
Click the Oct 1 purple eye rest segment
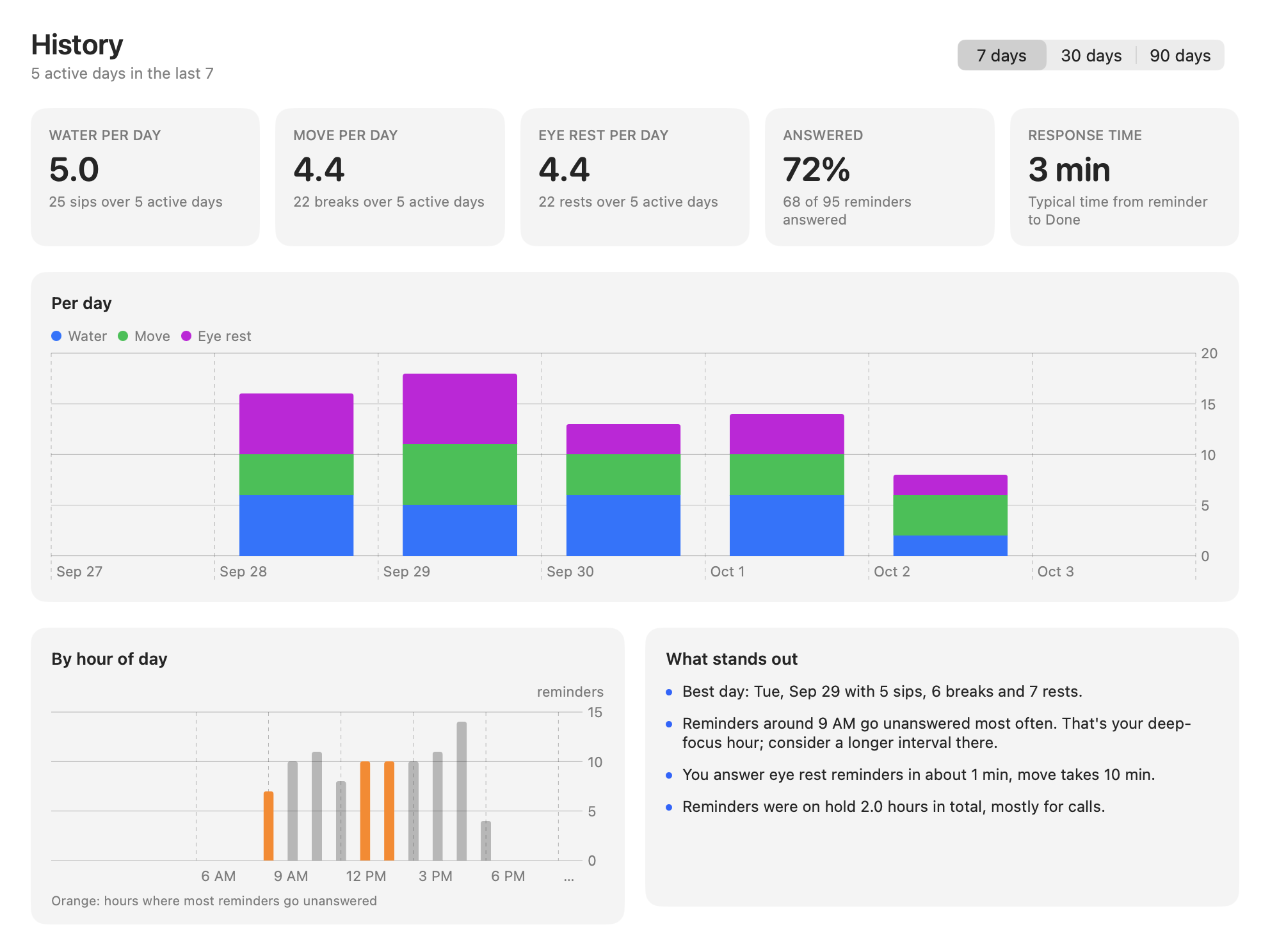[787, 434]
